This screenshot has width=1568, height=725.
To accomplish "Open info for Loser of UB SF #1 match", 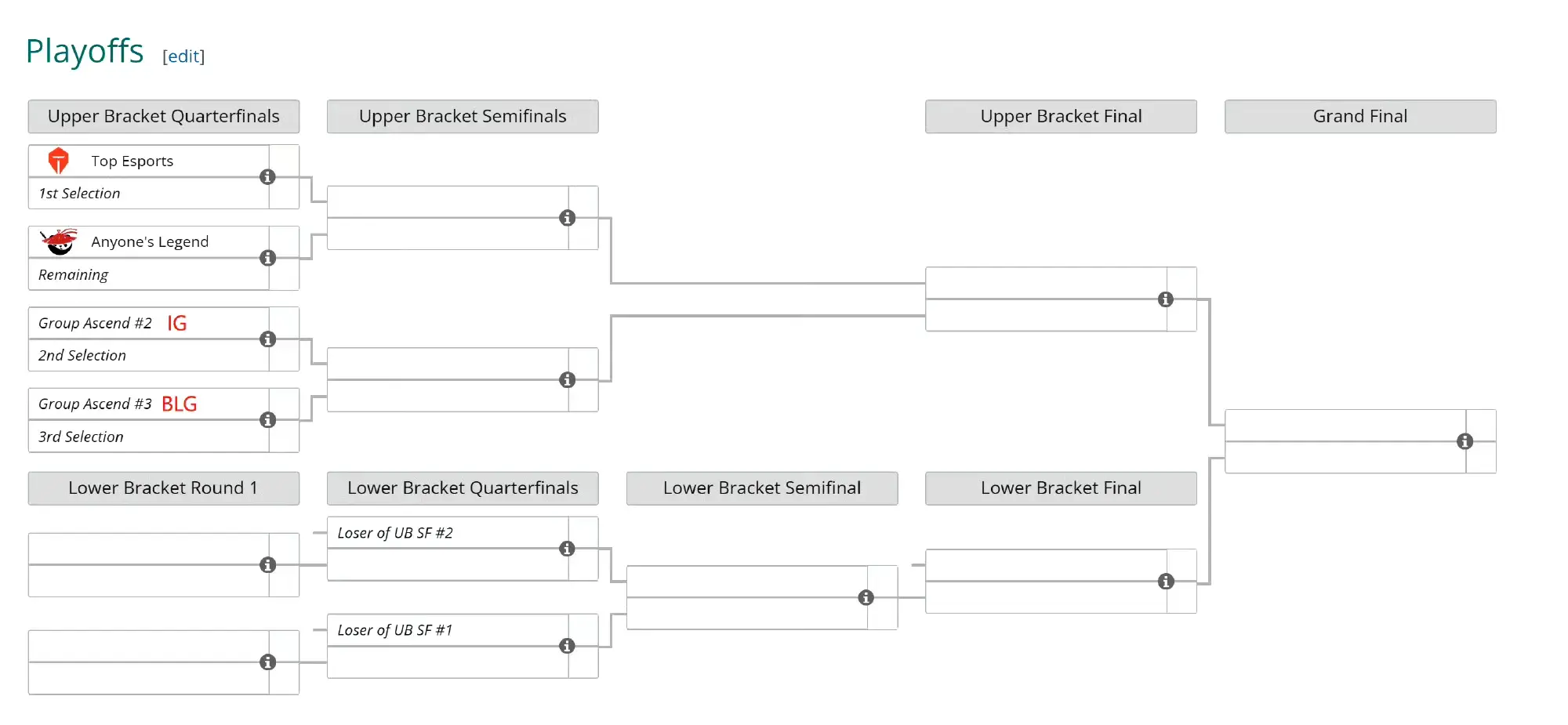I will coord(567,646).
